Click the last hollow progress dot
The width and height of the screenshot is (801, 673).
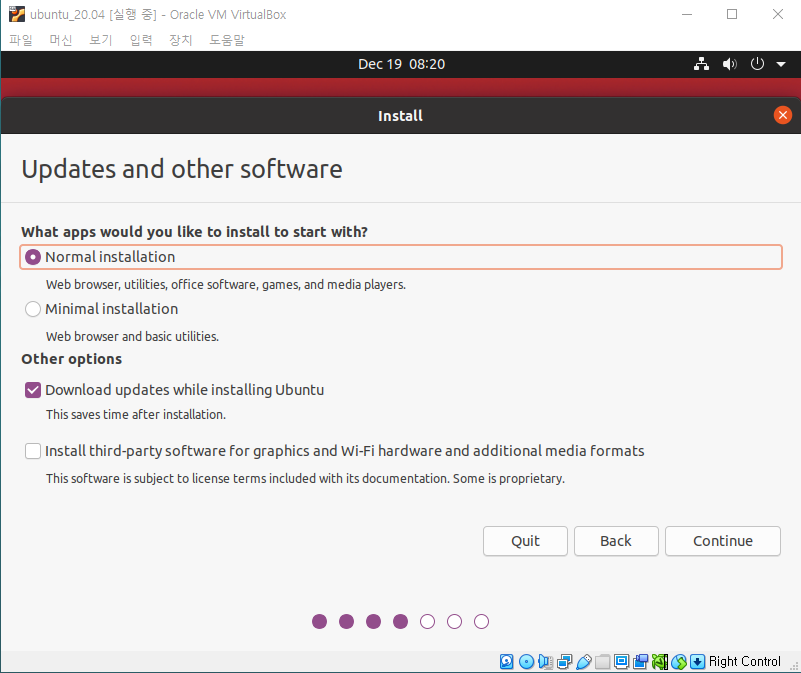point(481,621)
